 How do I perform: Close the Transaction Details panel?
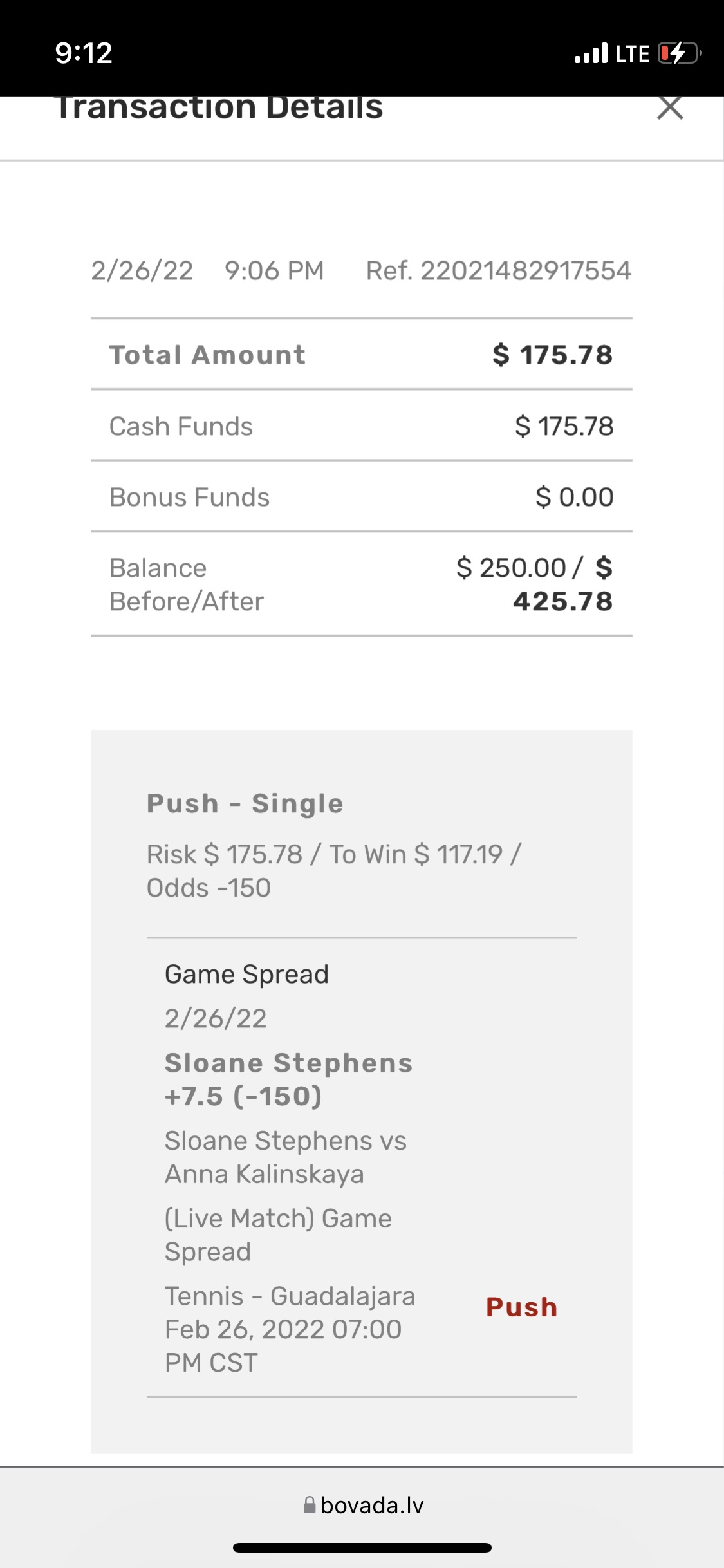pos(670,107)
